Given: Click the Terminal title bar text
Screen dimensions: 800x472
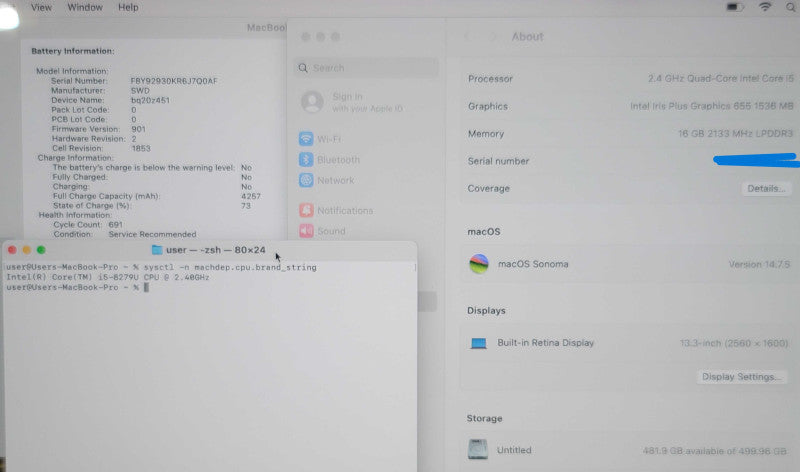Looking at the screenshot, I should pos(216,250).
